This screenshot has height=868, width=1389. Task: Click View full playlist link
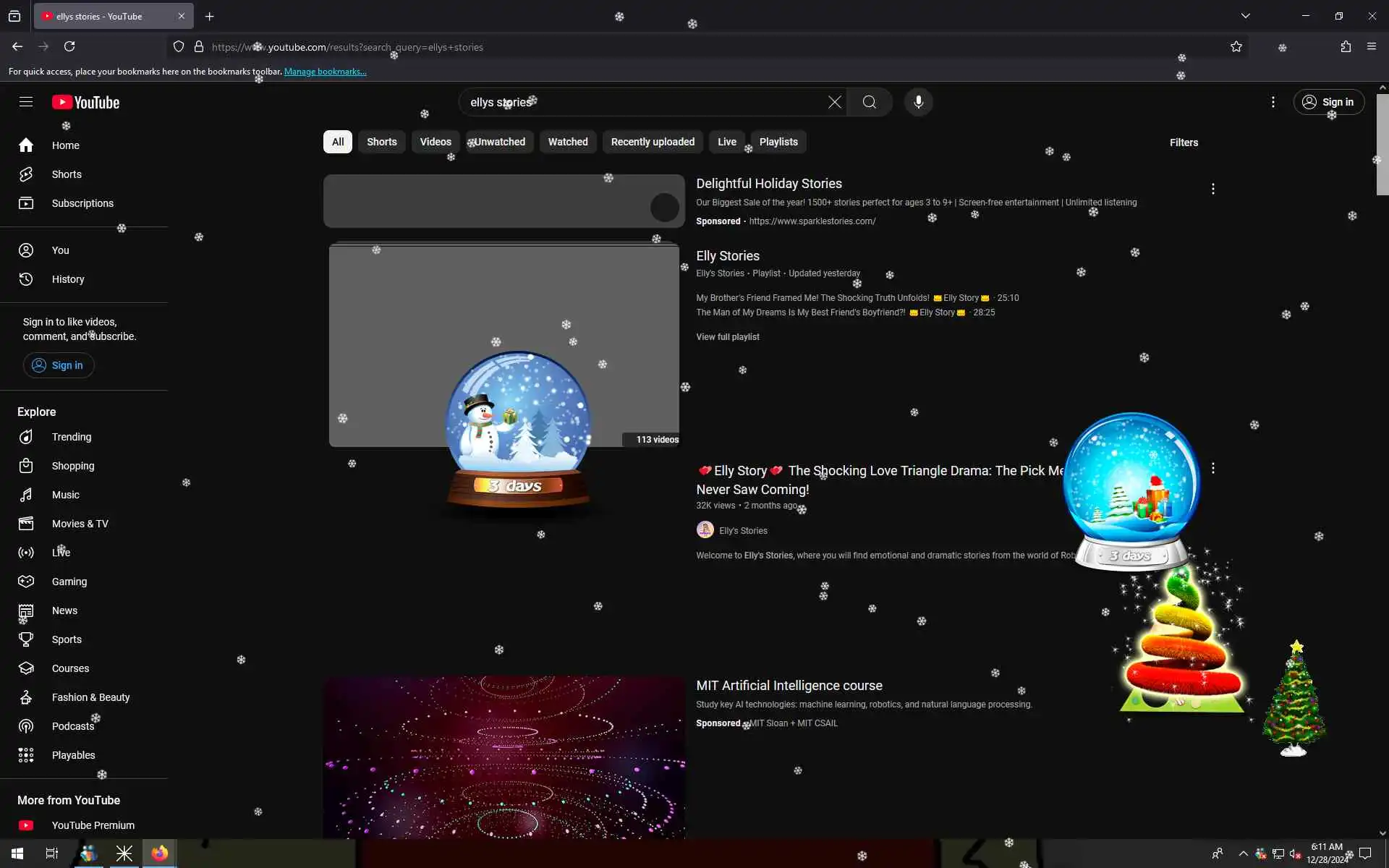[x=728, y=337]
